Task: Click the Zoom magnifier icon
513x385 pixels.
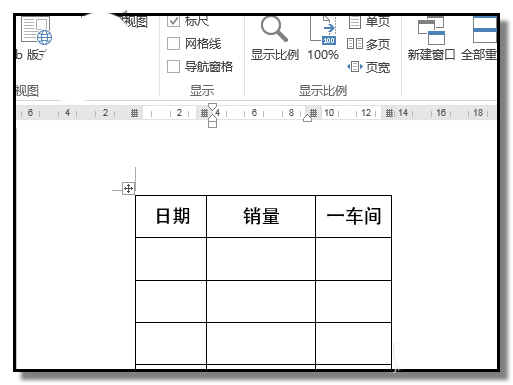Action: (274, 29)
